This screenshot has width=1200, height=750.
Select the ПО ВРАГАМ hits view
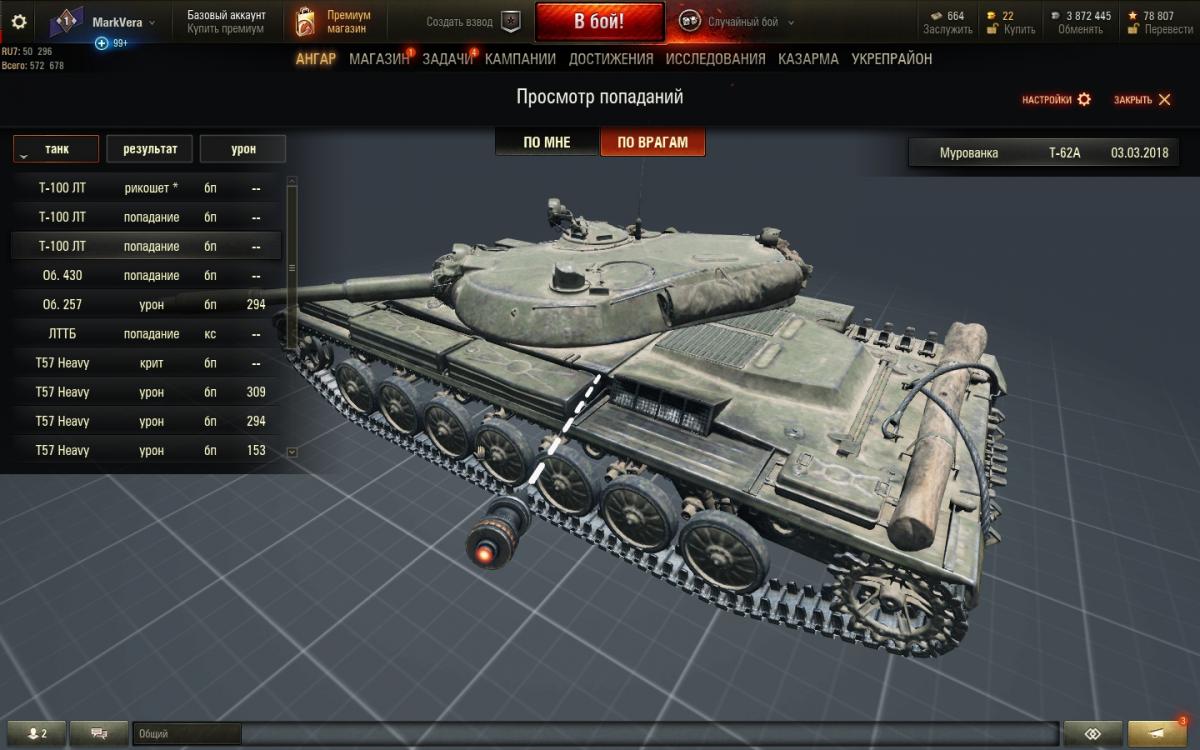point(652,142)
